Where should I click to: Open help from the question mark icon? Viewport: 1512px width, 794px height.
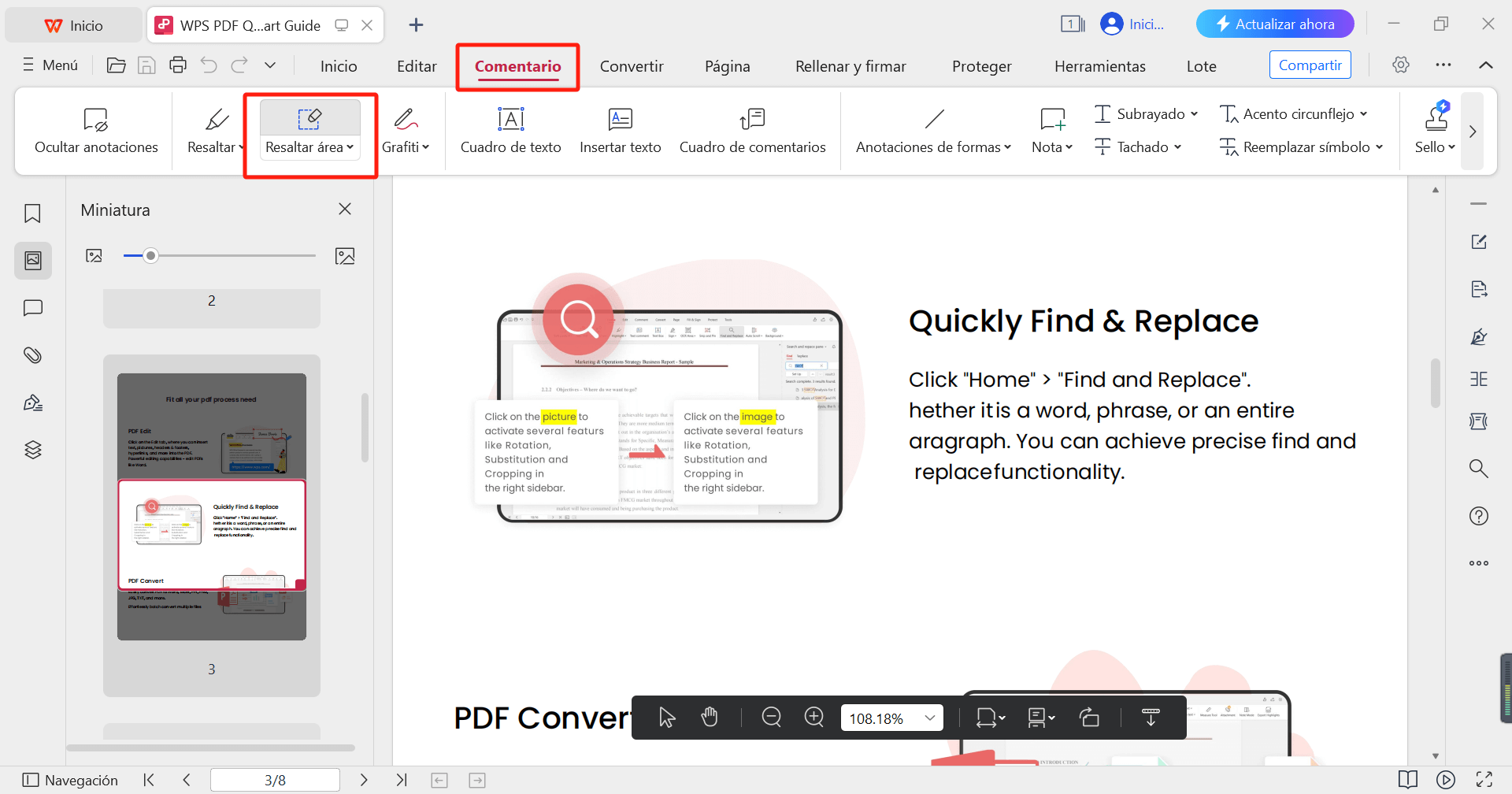[1479, 516]
